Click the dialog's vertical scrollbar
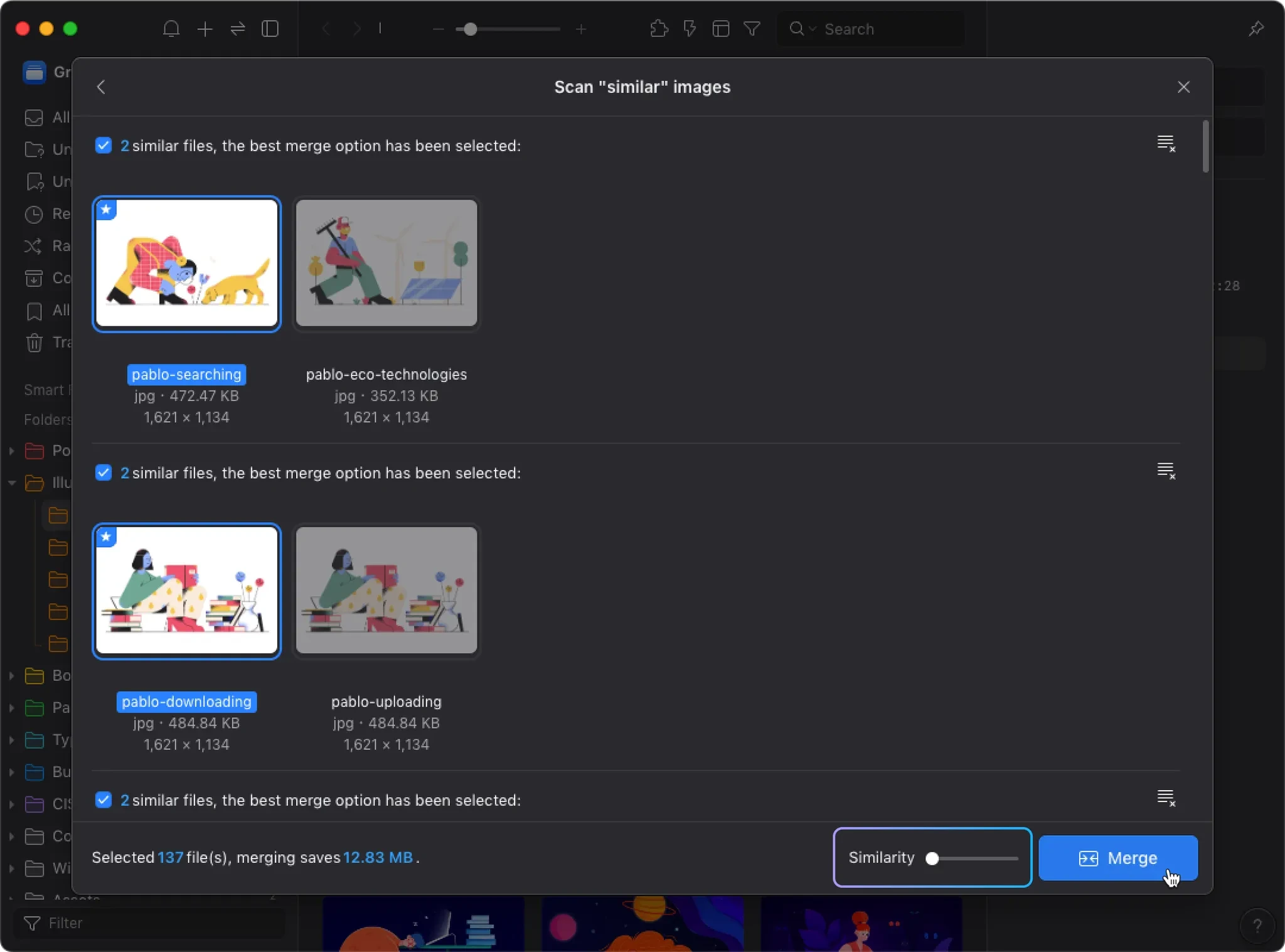 1205,146
